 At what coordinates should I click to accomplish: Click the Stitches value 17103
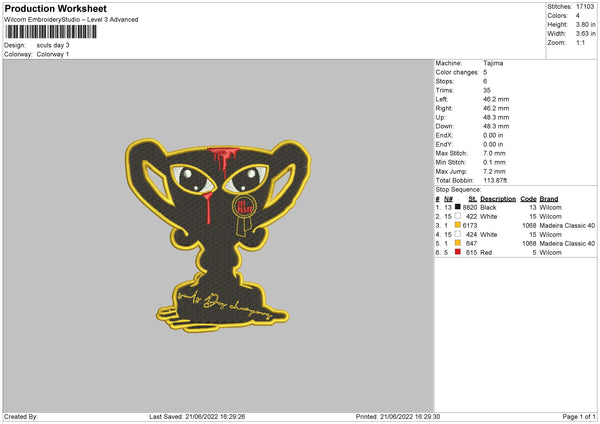[585, 7]
